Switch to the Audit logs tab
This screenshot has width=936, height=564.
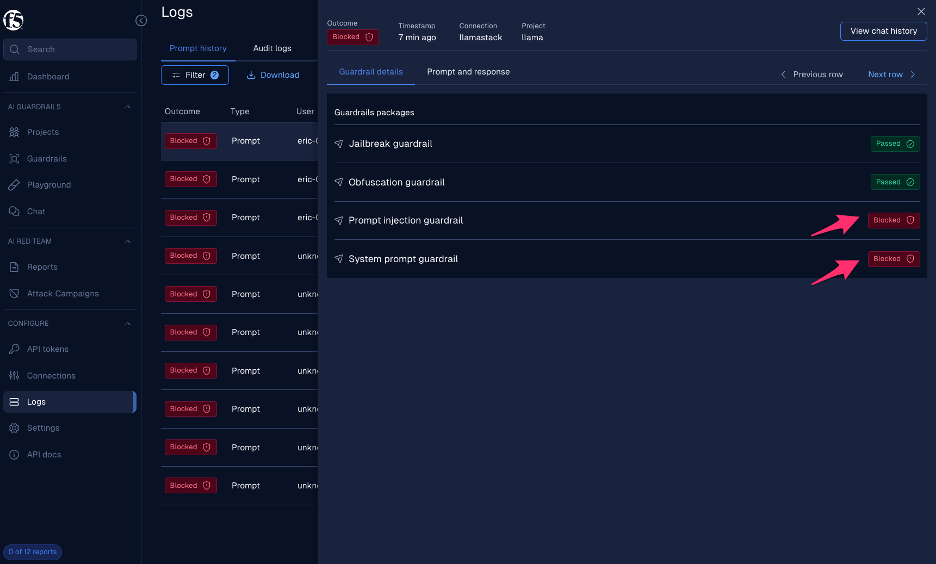(272, 48)
